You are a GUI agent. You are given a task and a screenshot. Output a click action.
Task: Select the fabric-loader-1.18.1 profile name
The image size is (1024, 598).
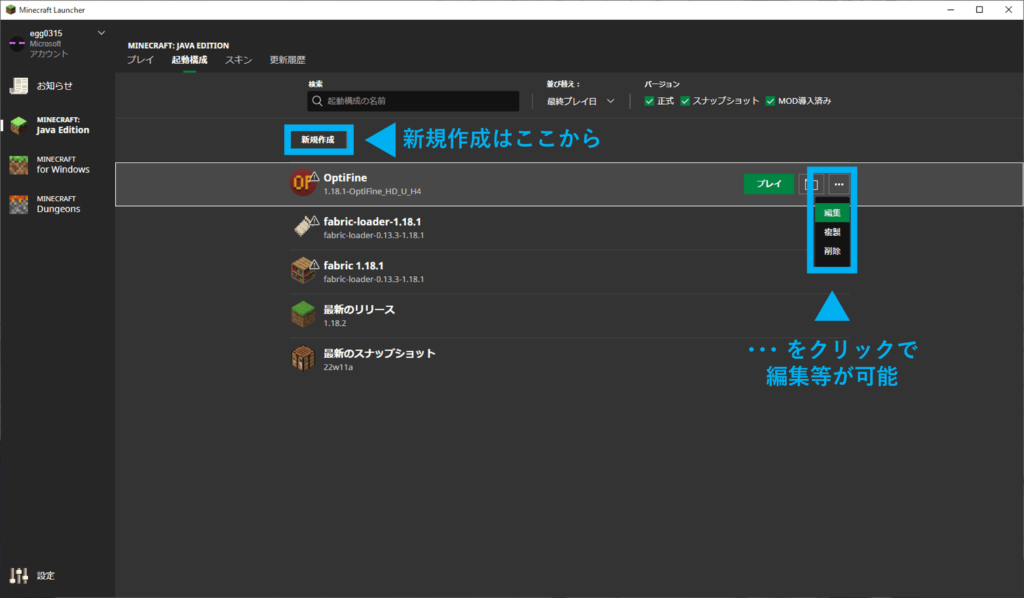372,221
